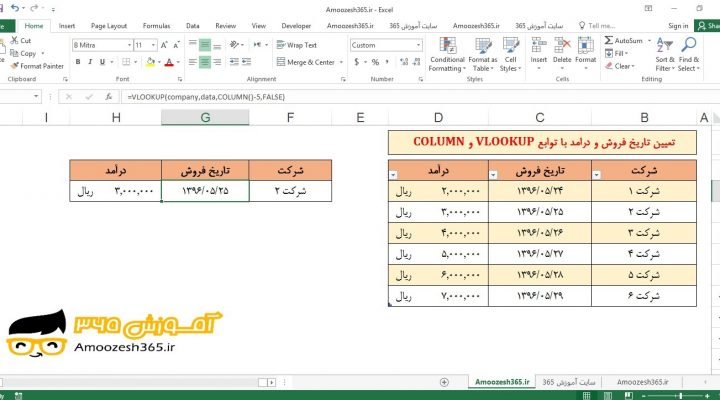This screenshot has width=720, height=400.
Task: Toggle Wrap Text
Action: (x=297, y=45)
